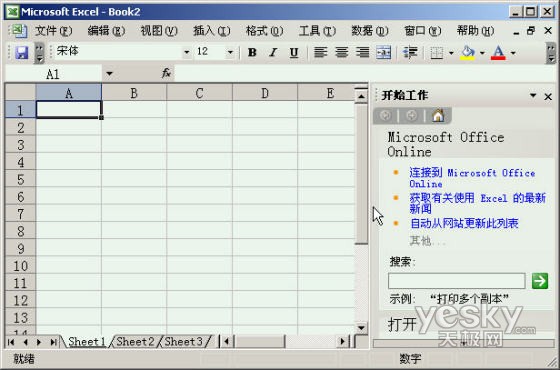Apply borders with the Borders icon
This screenshot has width=560, height=370.
coord(436,53)
